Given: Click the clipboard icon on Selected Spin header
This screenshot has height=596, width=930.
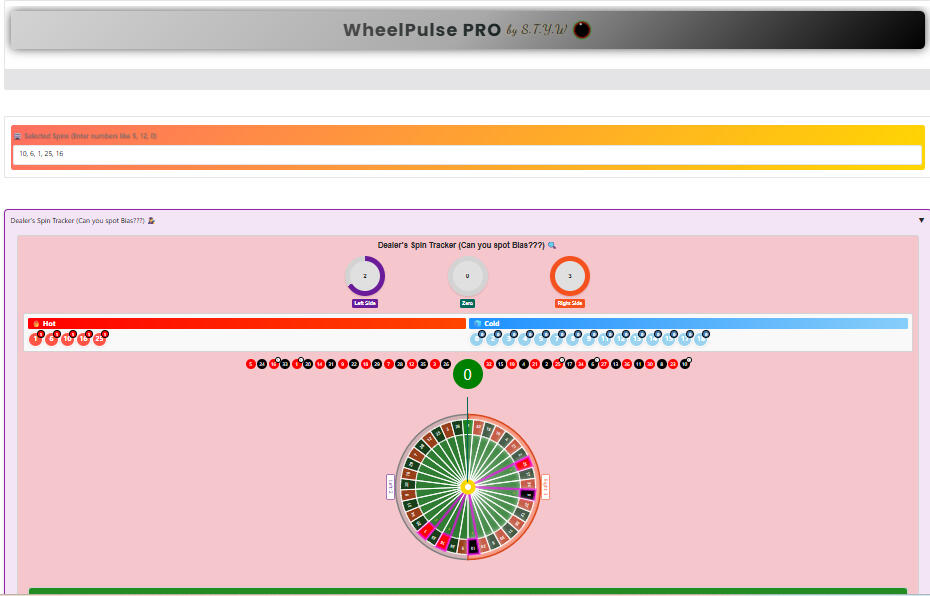Looking at the screenshot, I should point(18,135).
